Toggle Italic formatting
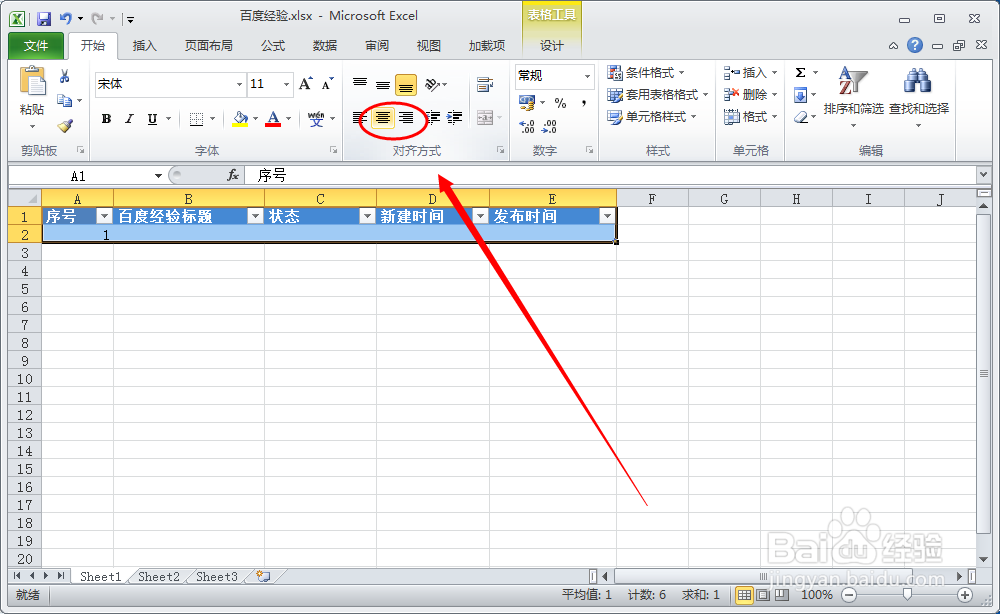 coord(129,119)
